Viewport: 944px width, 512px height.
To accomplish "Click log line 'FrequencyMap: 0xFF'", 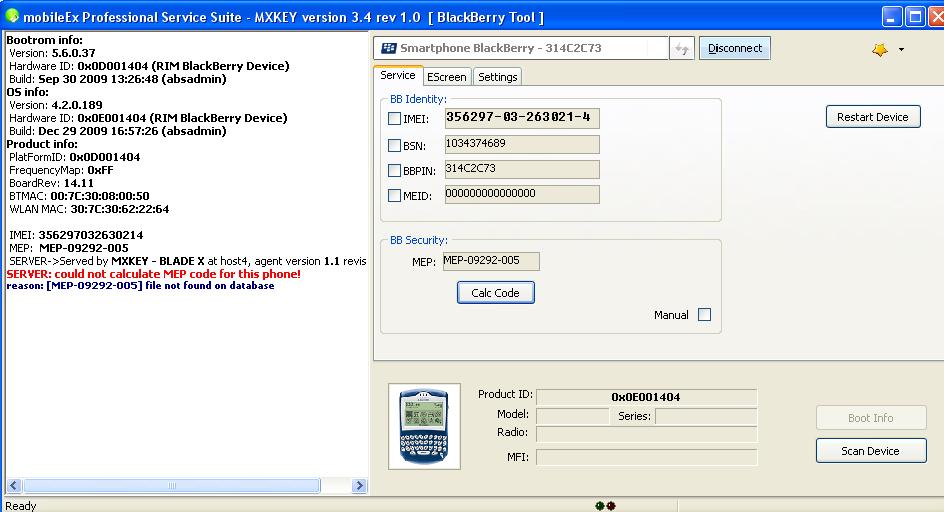I will pyautogui.click(x=61, y=170).
